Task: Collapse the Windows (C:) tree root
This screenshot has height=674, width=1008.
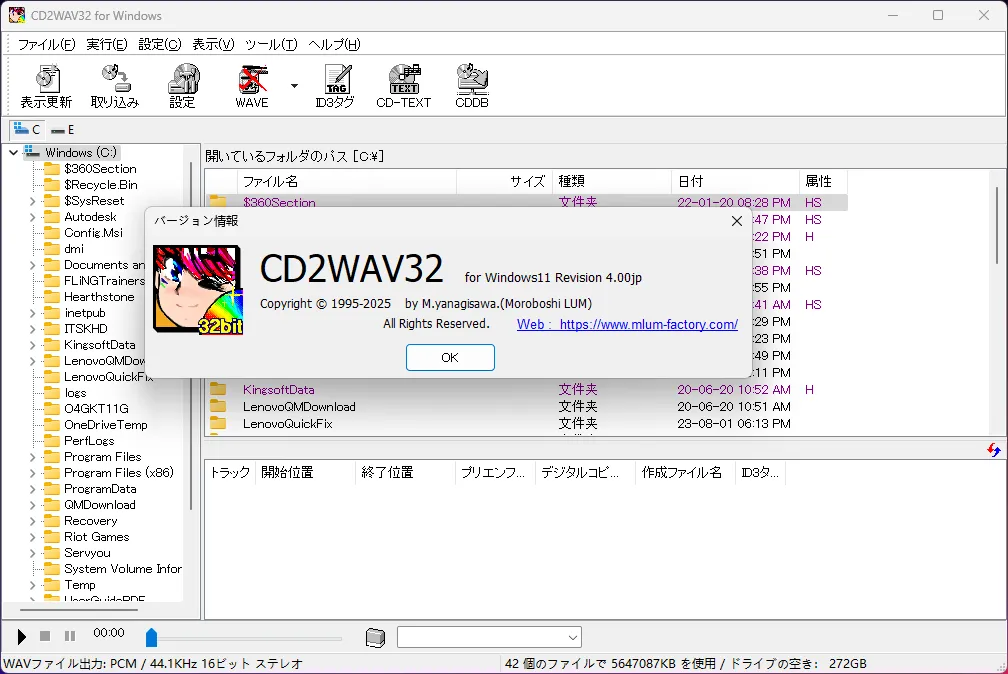Action: click(14, 152)
